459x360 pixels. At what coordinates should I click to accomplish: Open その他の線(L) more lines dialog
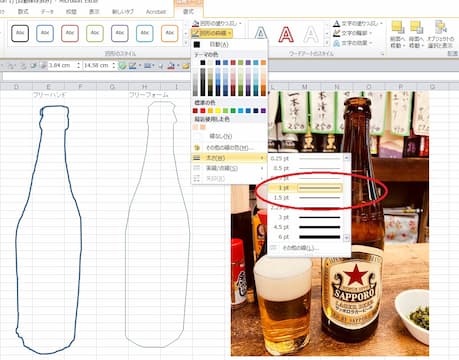coord(300,248)
